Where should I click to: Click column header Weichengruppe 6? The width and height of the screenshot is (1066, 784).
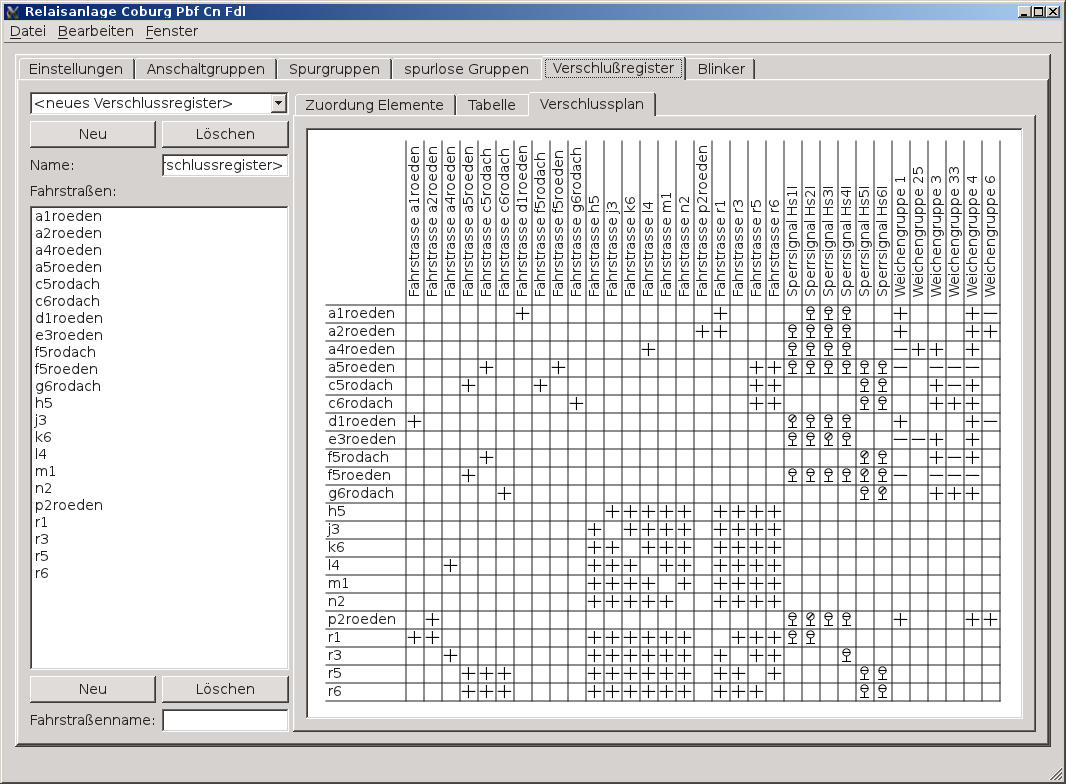click(x=991, y=236)
